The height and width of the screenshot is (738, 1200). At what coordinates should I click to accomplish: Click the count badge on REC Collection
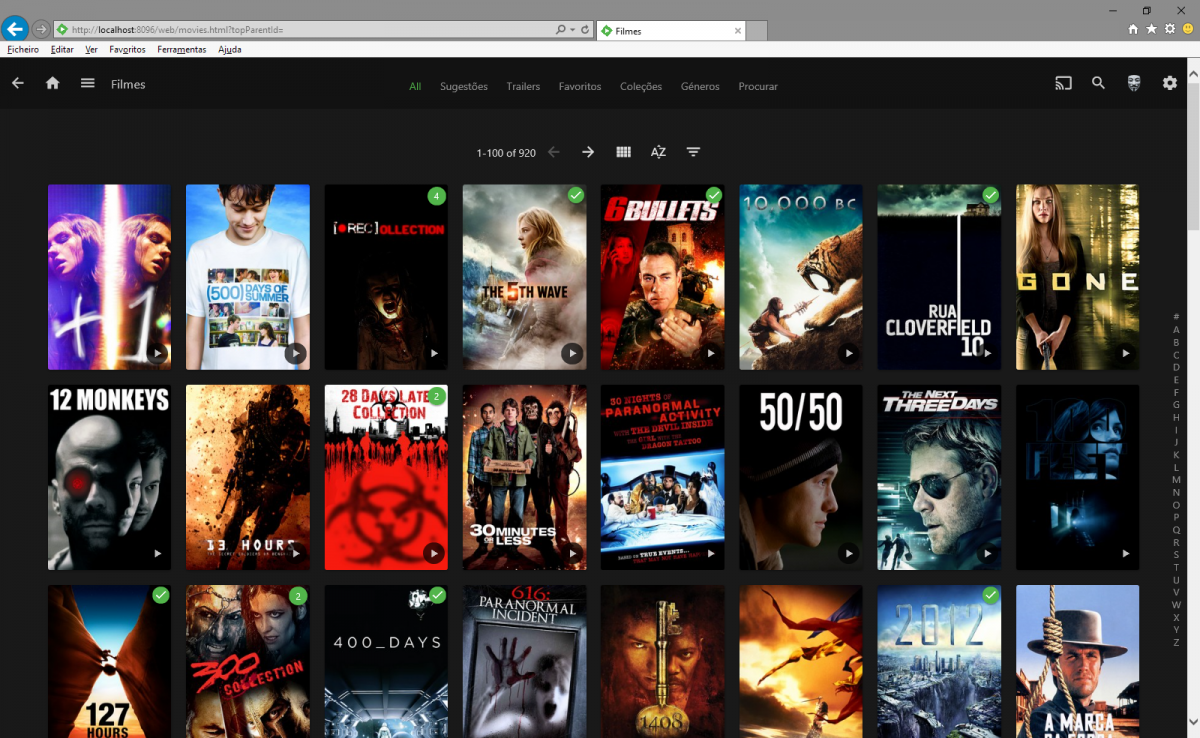pyautogui.click(x=436, y=196)
